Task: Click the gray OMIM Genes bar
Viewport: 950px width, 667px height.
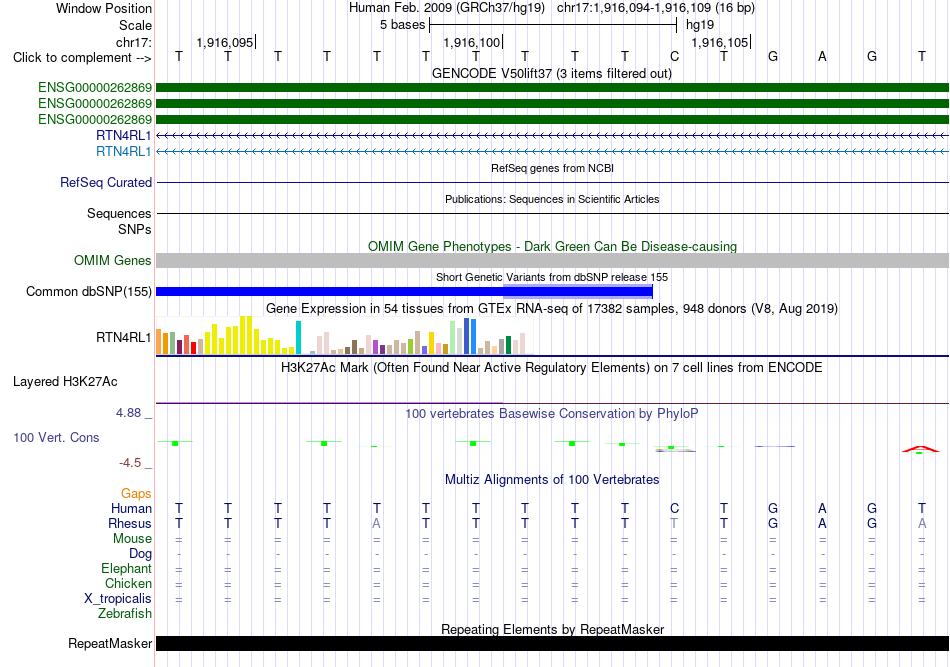Action: [x=552, y=260]
